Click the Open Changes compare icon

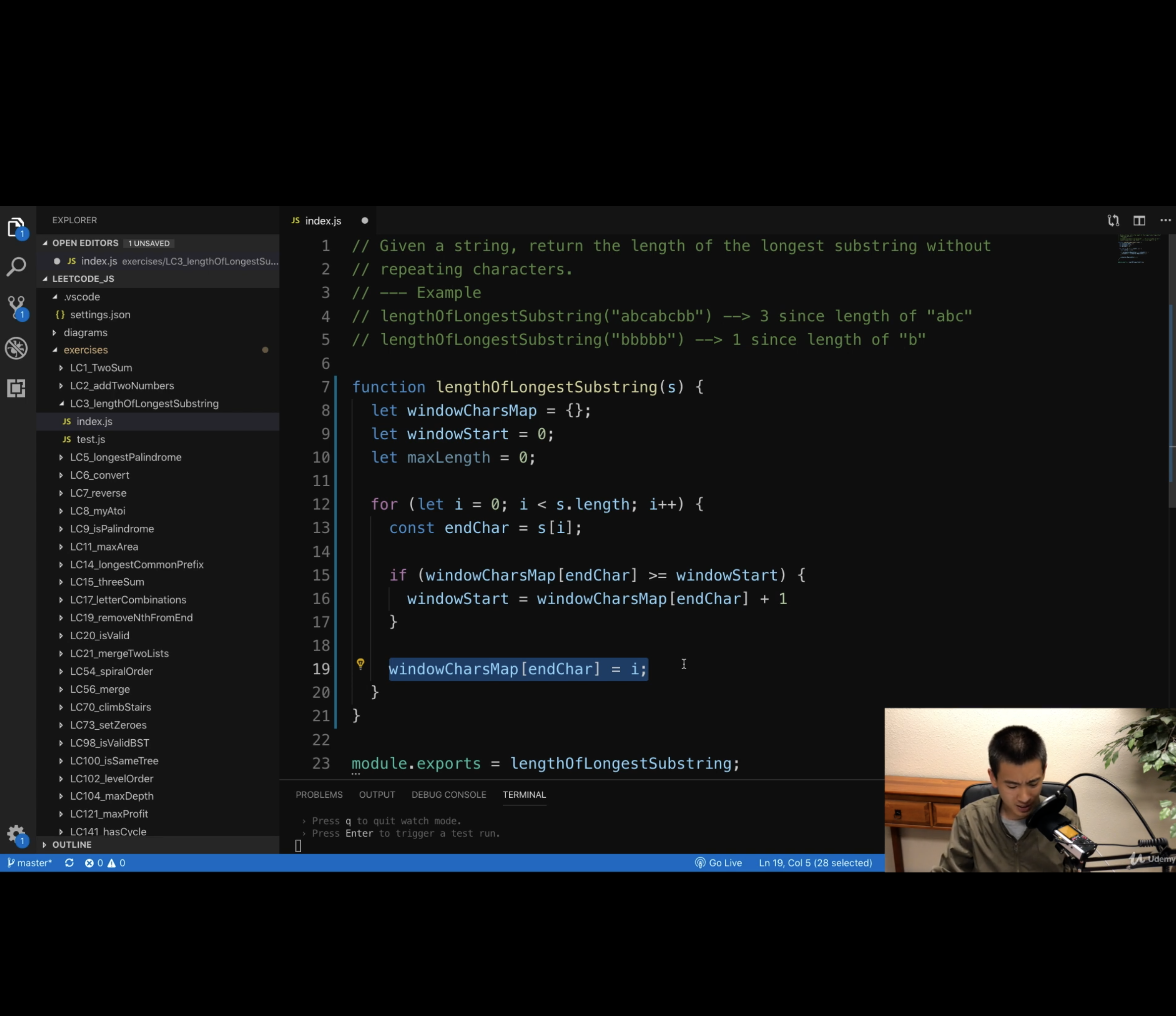click(1113, 221)
